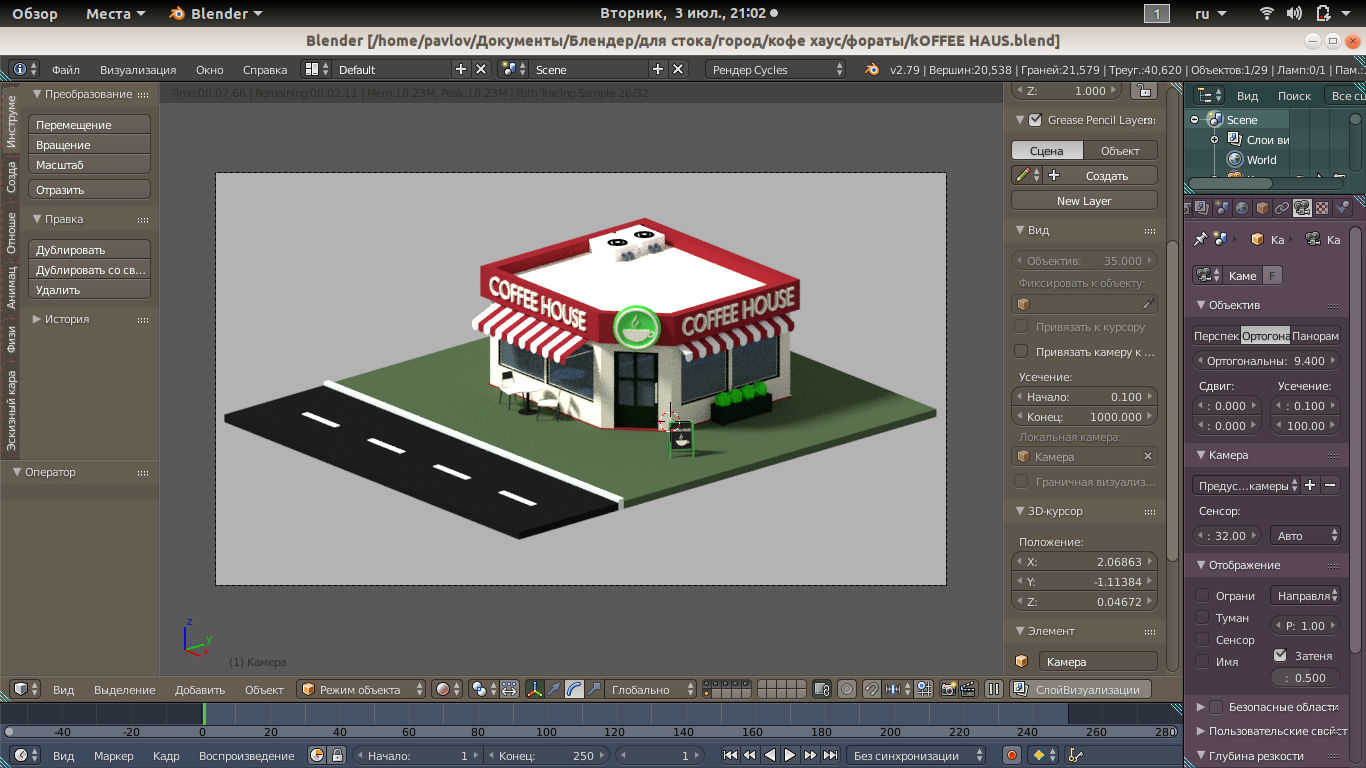The image size is (1366, 768).
Task: Open the sensor fit Авто dropdown
Action: tap(1305, 536)
